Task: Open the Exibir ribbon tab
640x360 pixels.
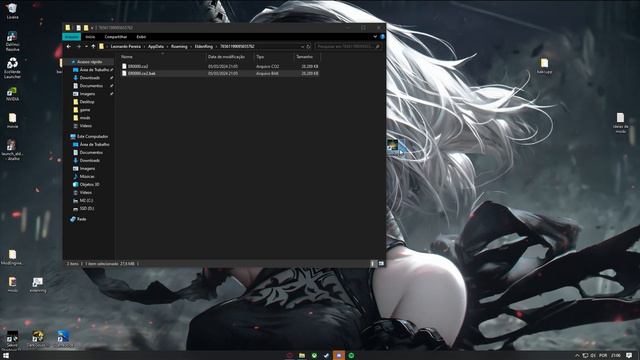Action: (141, 37)
